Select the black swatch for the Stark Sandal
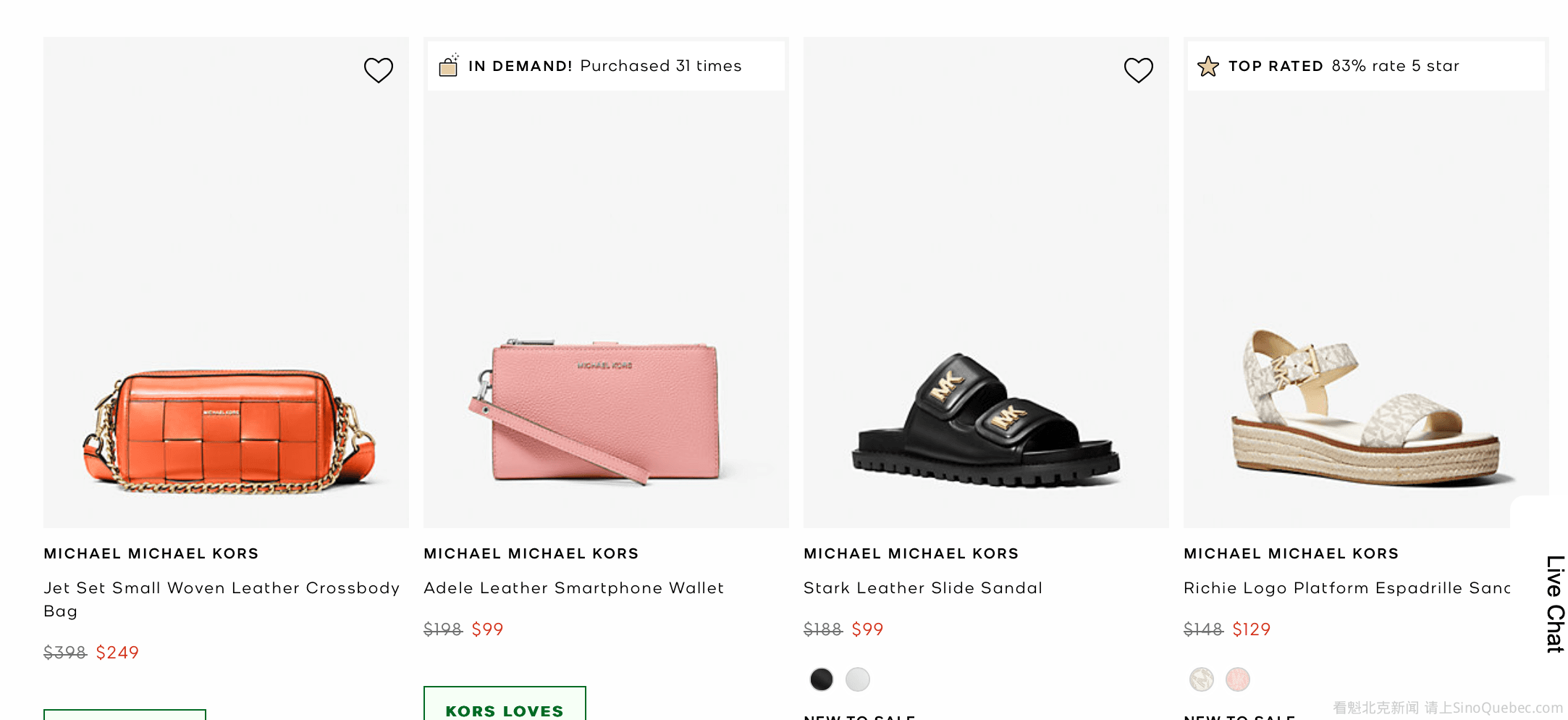 tap(822, 679)
